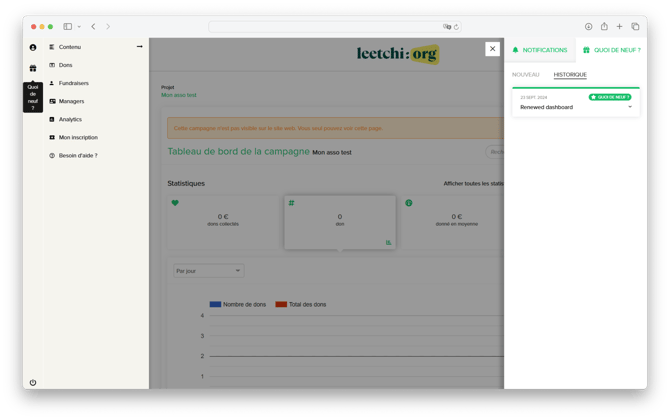Open the sidebar options dropdown chevron
The image size is (670, 420).
tap(79, 26)
